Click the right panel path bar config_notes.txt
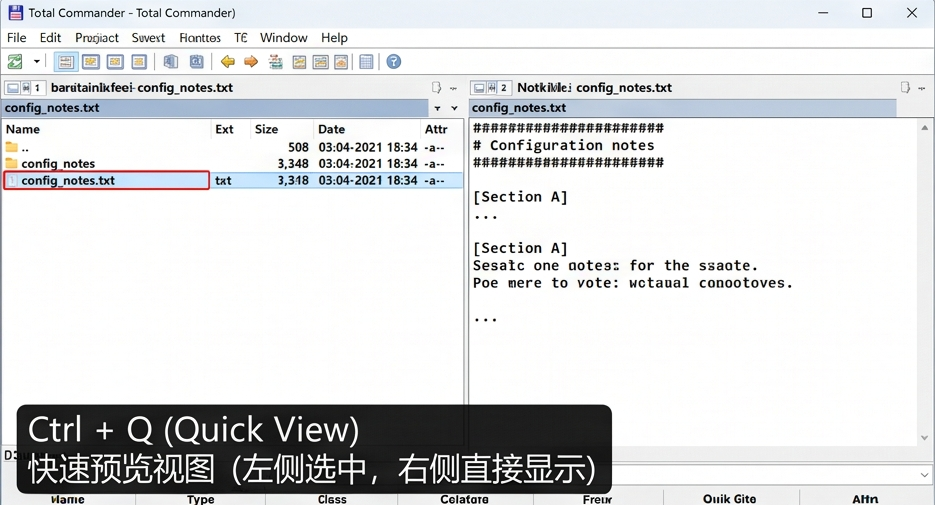The image size is (935, 505). click(x=683, y=108)
